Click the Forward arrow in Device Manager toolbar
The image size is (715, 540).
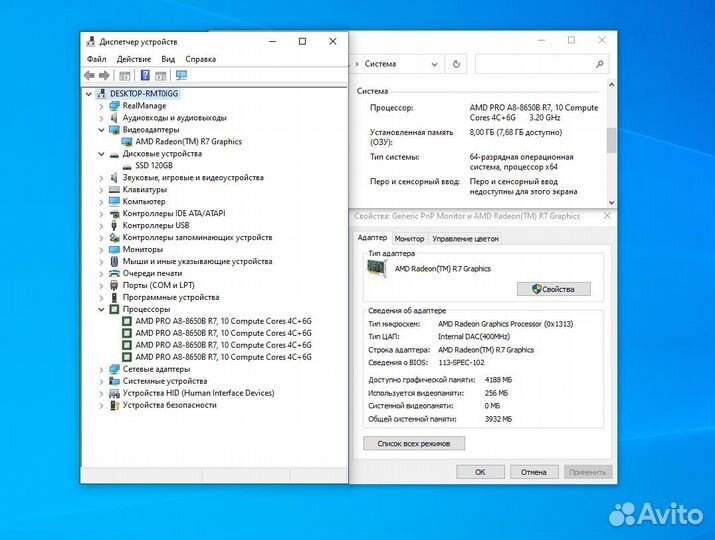coord(104,75)
